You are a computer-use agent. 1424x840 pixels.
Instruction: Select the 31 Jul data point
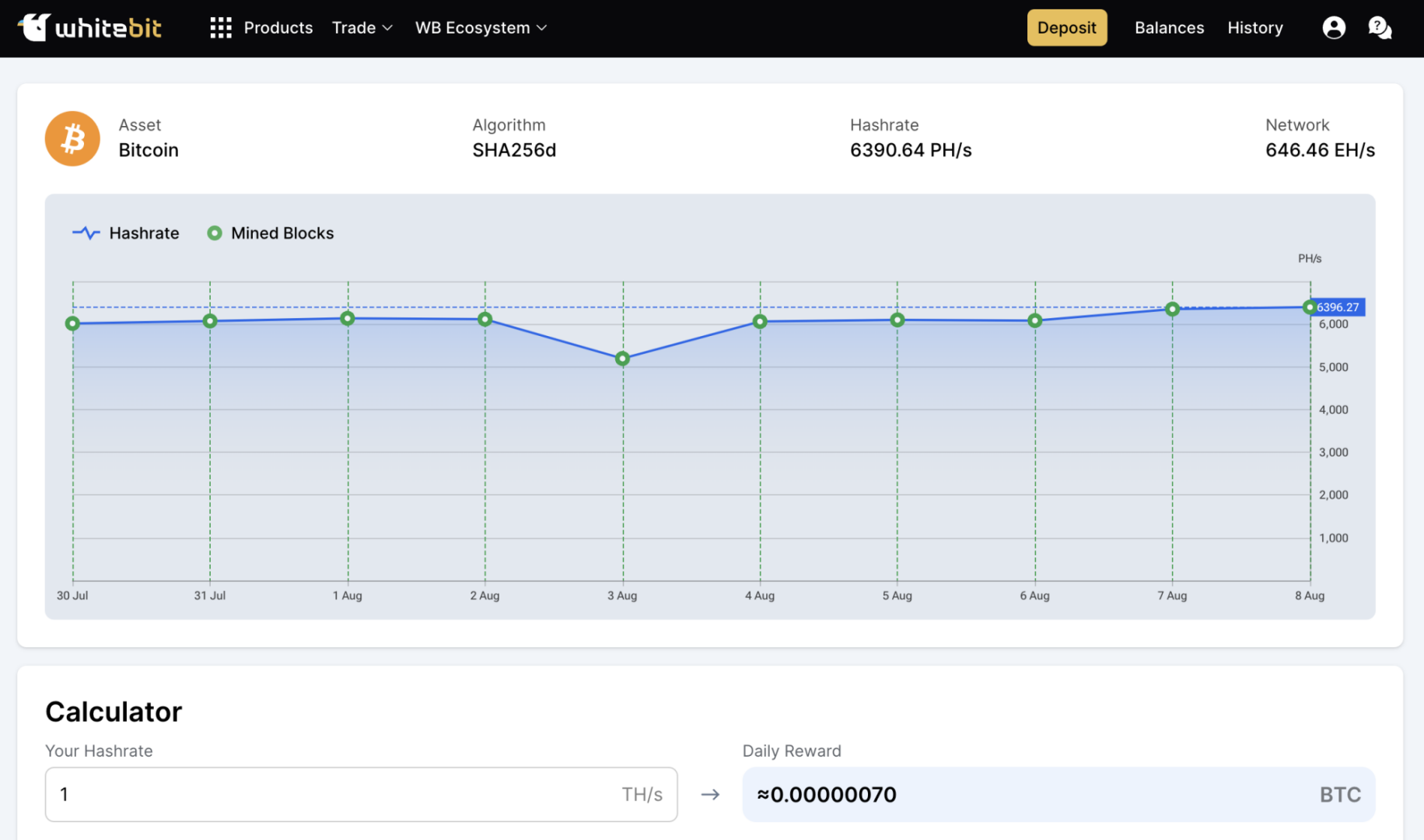point(210,321)
